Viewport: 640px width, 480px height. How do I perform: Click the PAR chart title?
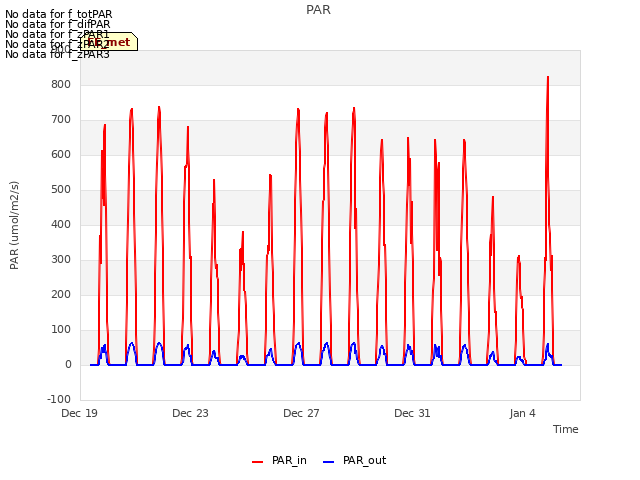tap(318, 10)
